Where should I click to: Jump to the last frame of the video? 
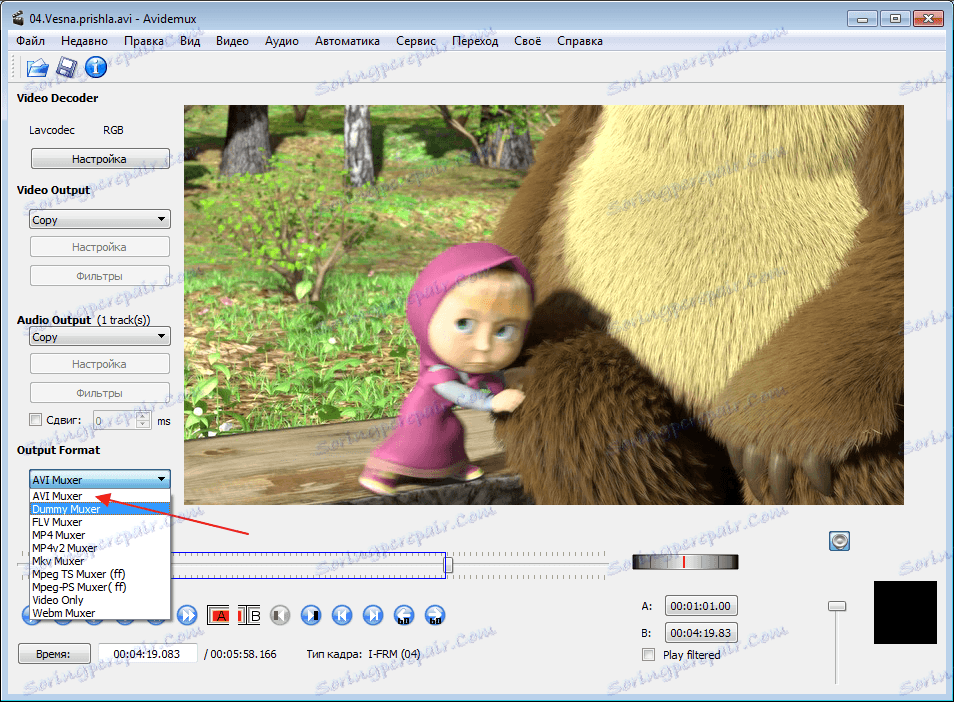(x=373, y=615)
